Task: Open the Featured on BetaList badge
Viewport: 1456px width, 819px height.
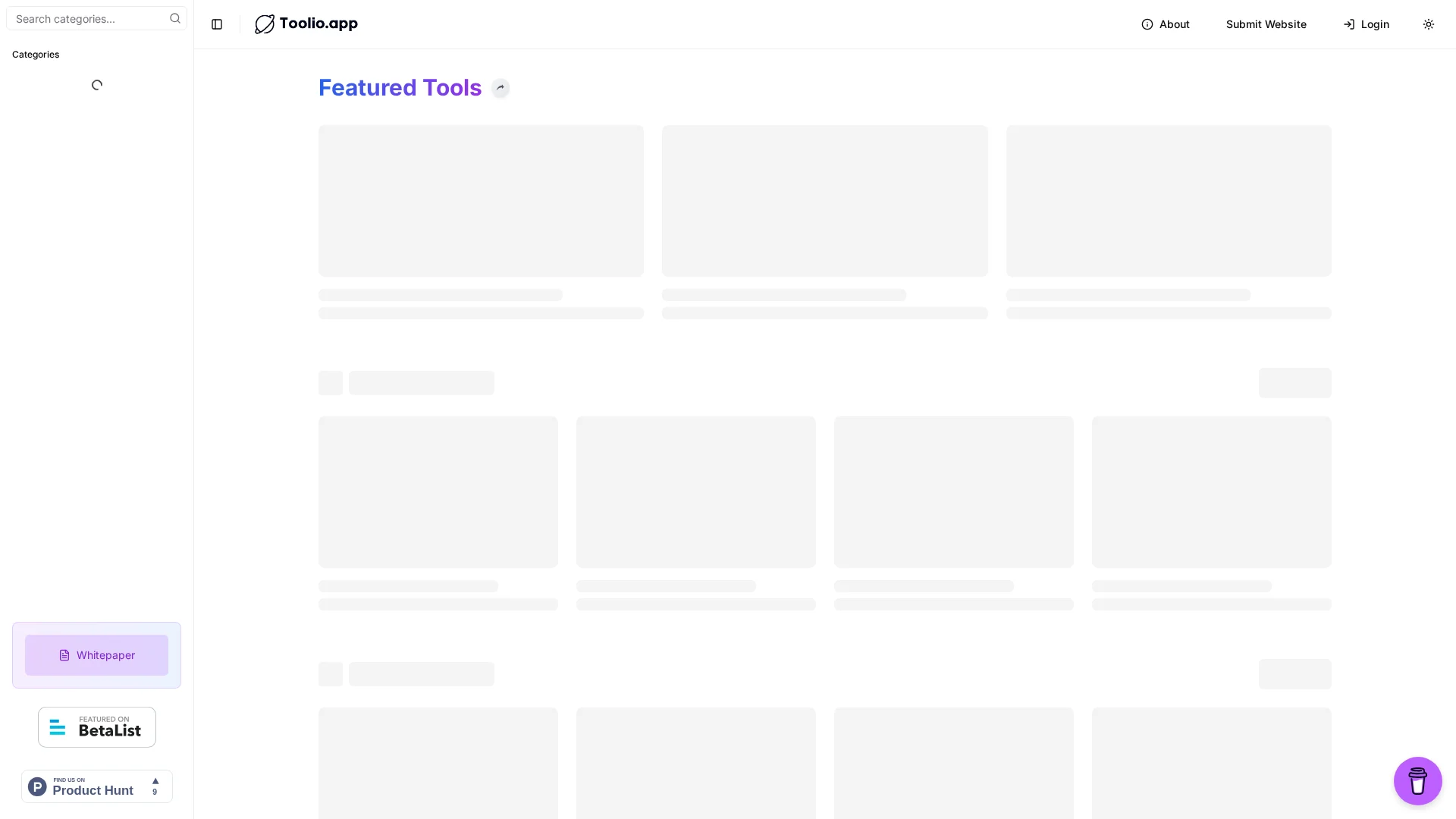Action: (x=96, y=727)
